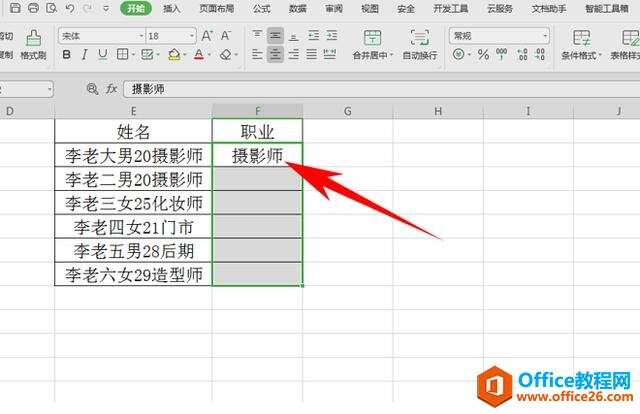Viewport: 640px width, 414px height.
Task: Click the formula bar showing 摄影师
Action: [x=382, y=89]
